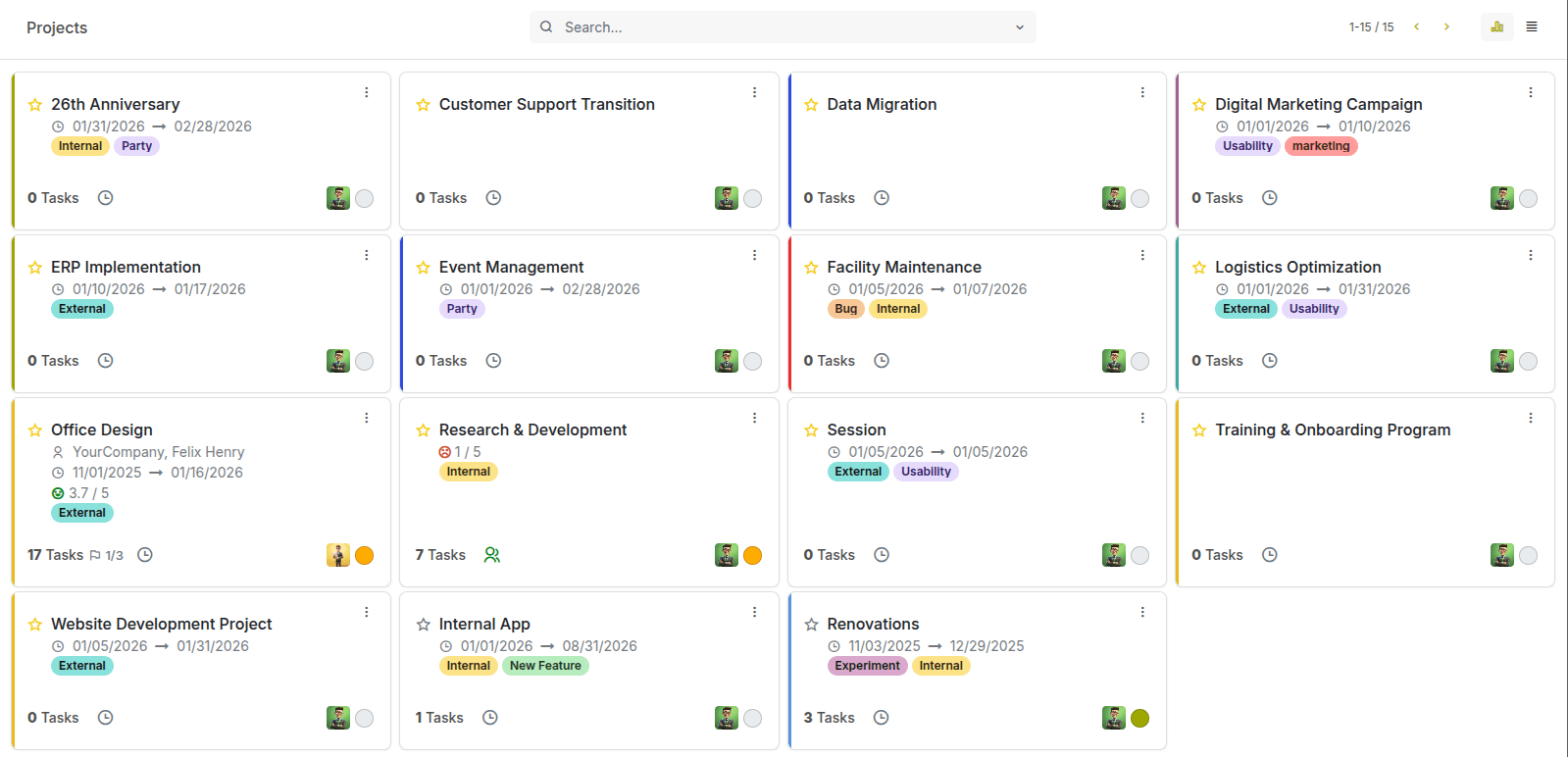Image resolution: width=1568 pixels, height=757 pixels.
Task: Click activity clock icon on Office Design card
Action: click(145, 555)
